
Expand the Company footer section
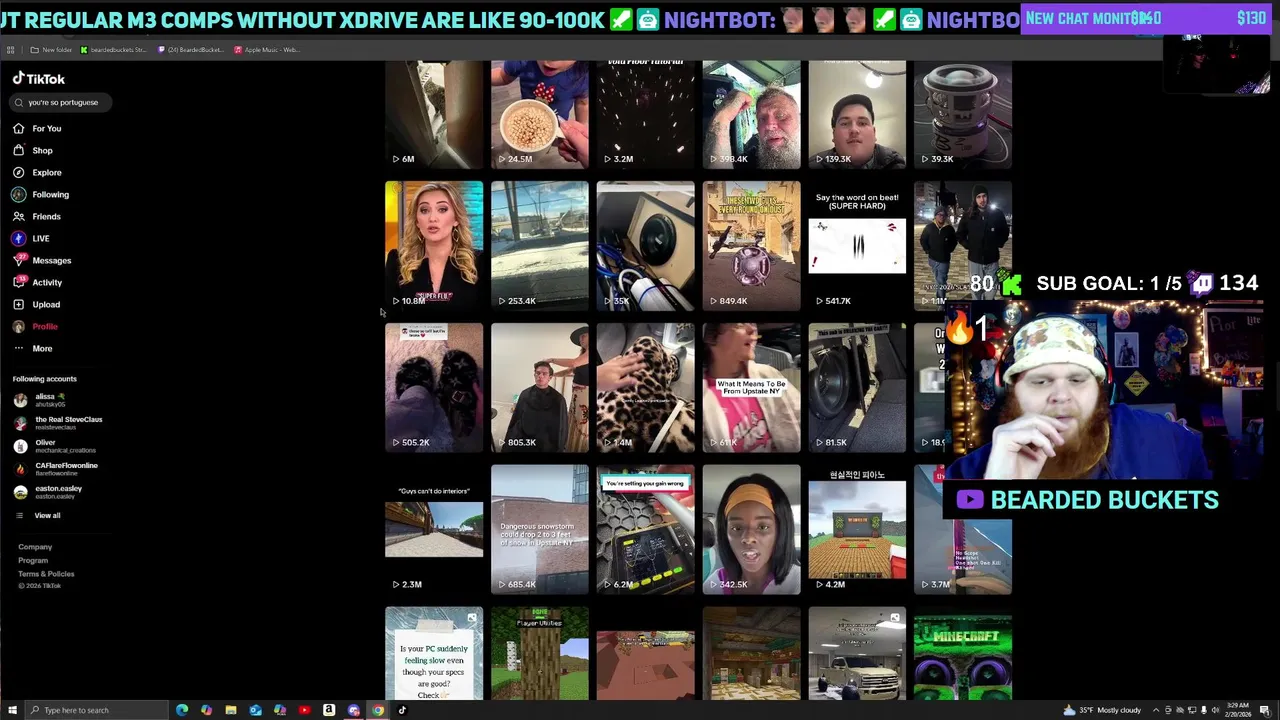point(35,547)
